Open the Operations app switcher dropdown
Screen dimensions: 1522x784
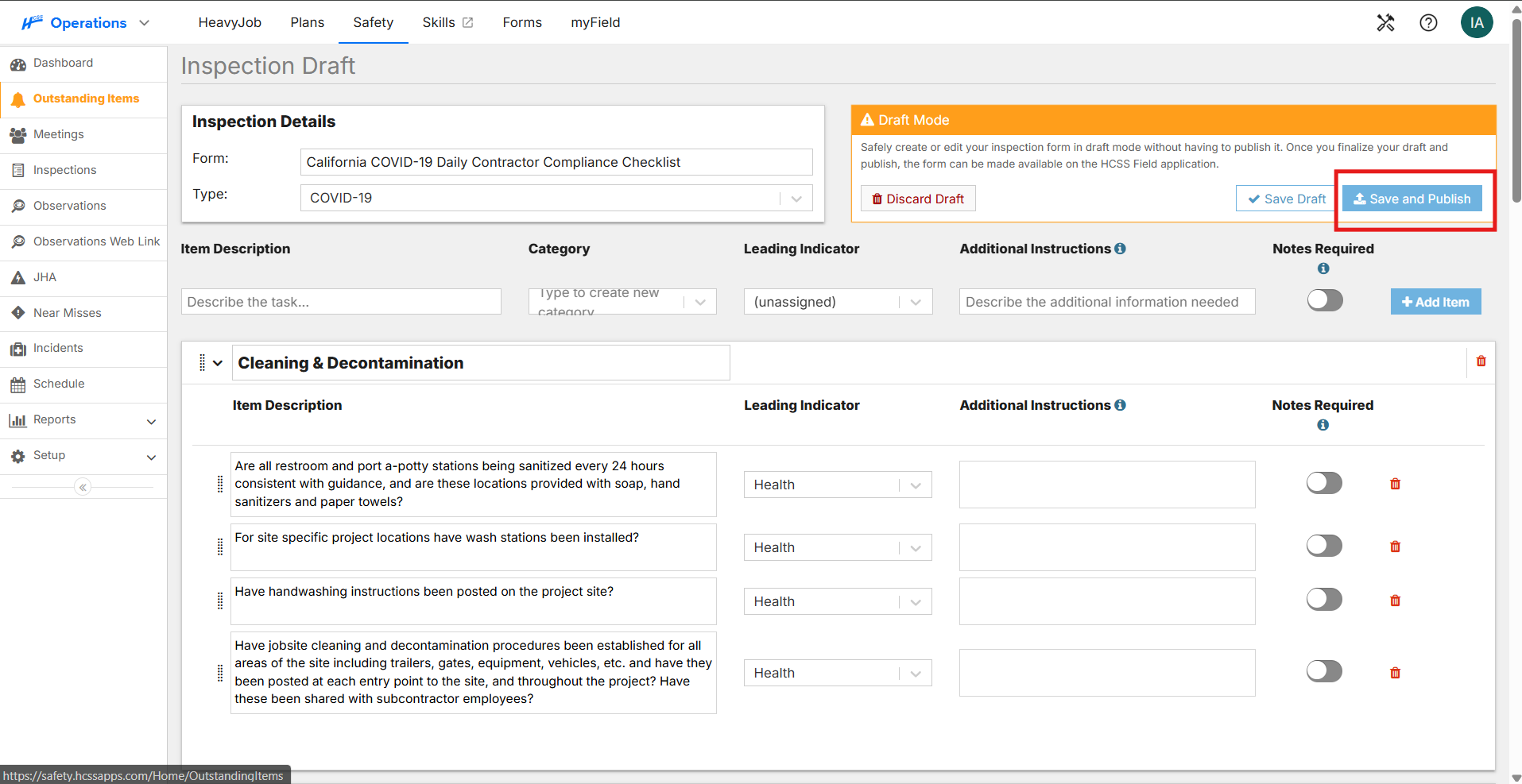pos(144,23)
